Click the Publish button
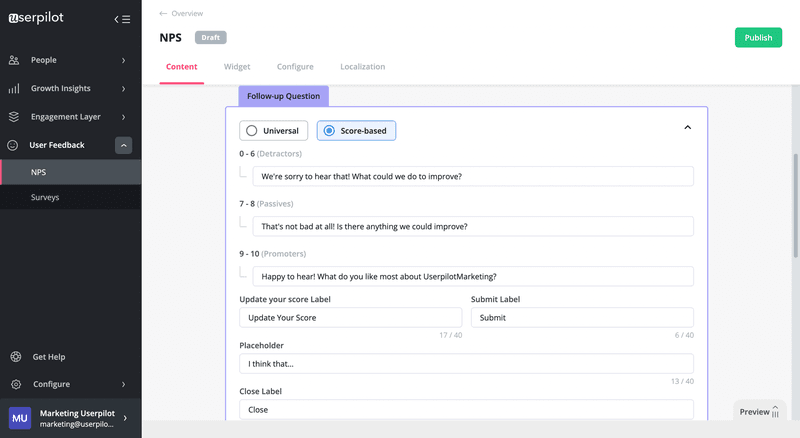This screenshot has width=800, height=438. pos(758,38)
